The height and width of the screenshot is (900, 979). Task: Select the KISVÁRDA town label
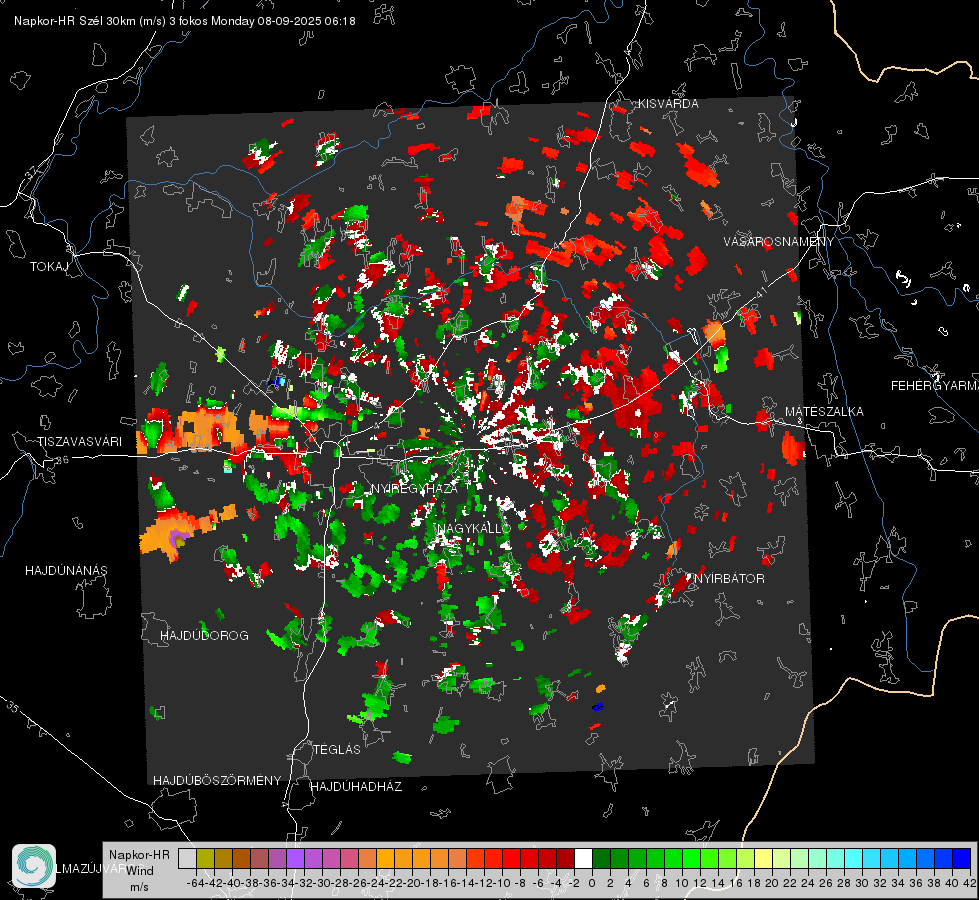click(668, 104)
